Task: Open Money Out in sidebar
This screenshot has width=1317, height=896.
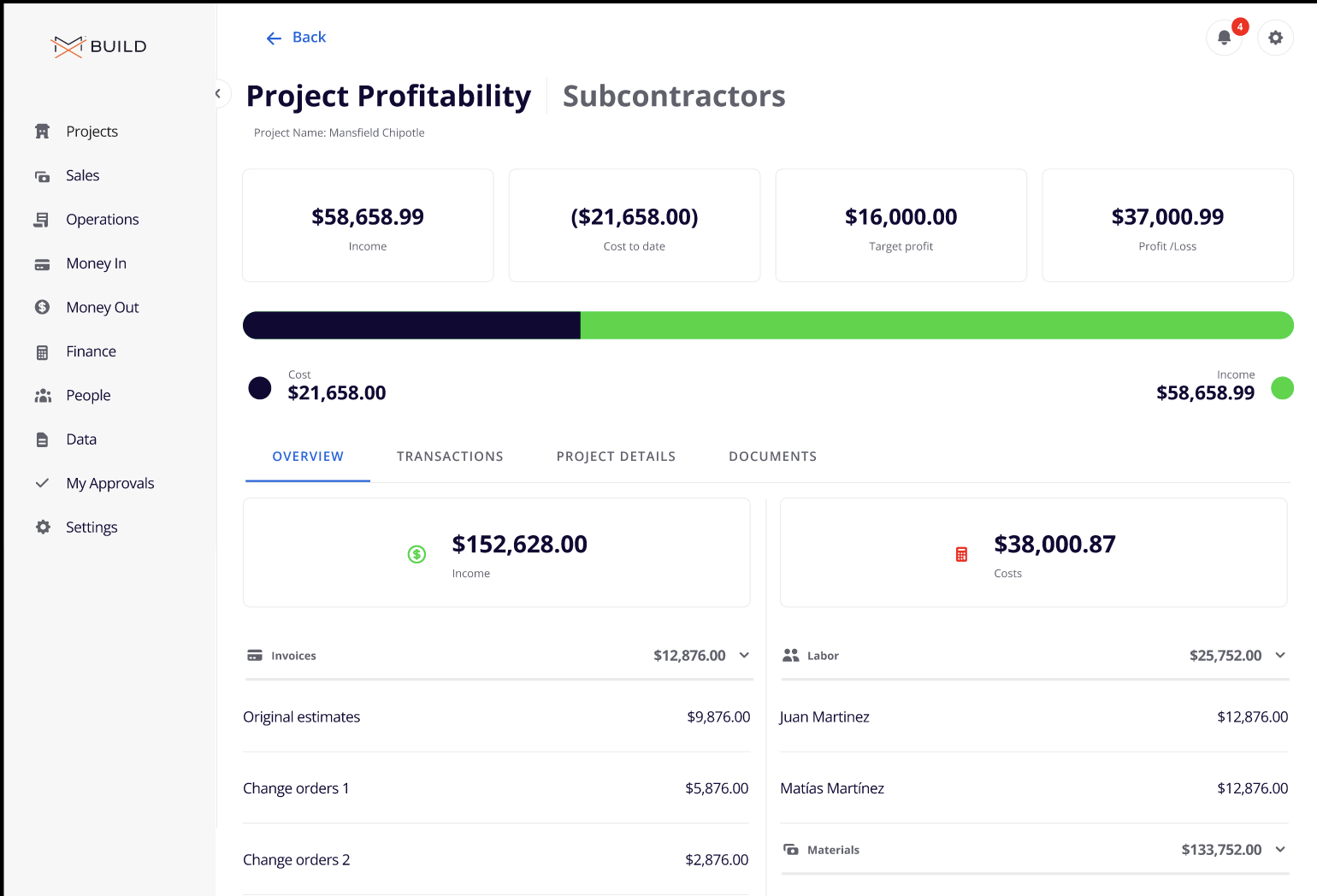Action: 102,308
